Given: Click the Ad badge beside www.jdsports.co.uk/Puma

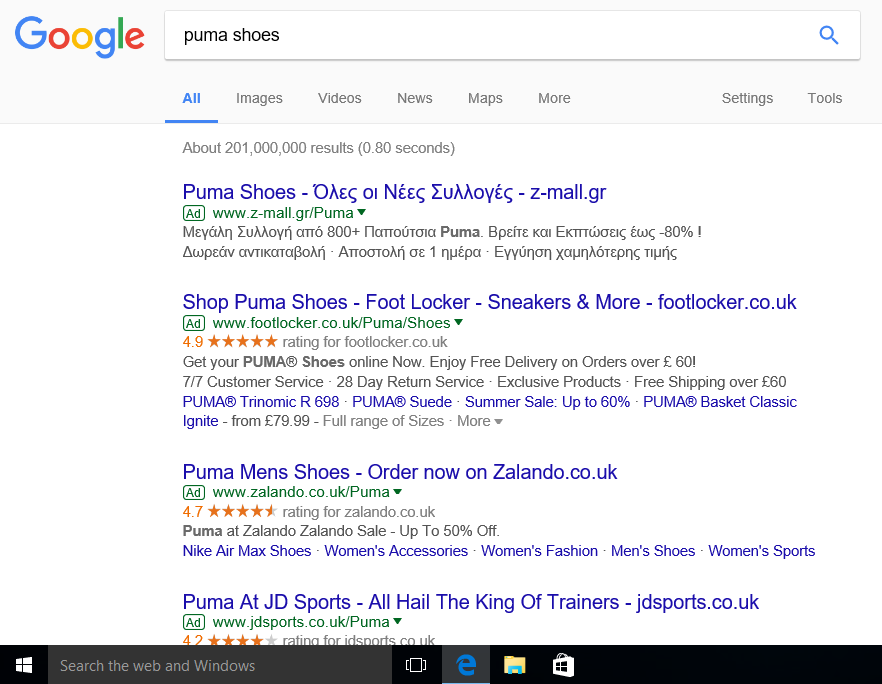Looking at the screenshot, I should tap(194, 622).
